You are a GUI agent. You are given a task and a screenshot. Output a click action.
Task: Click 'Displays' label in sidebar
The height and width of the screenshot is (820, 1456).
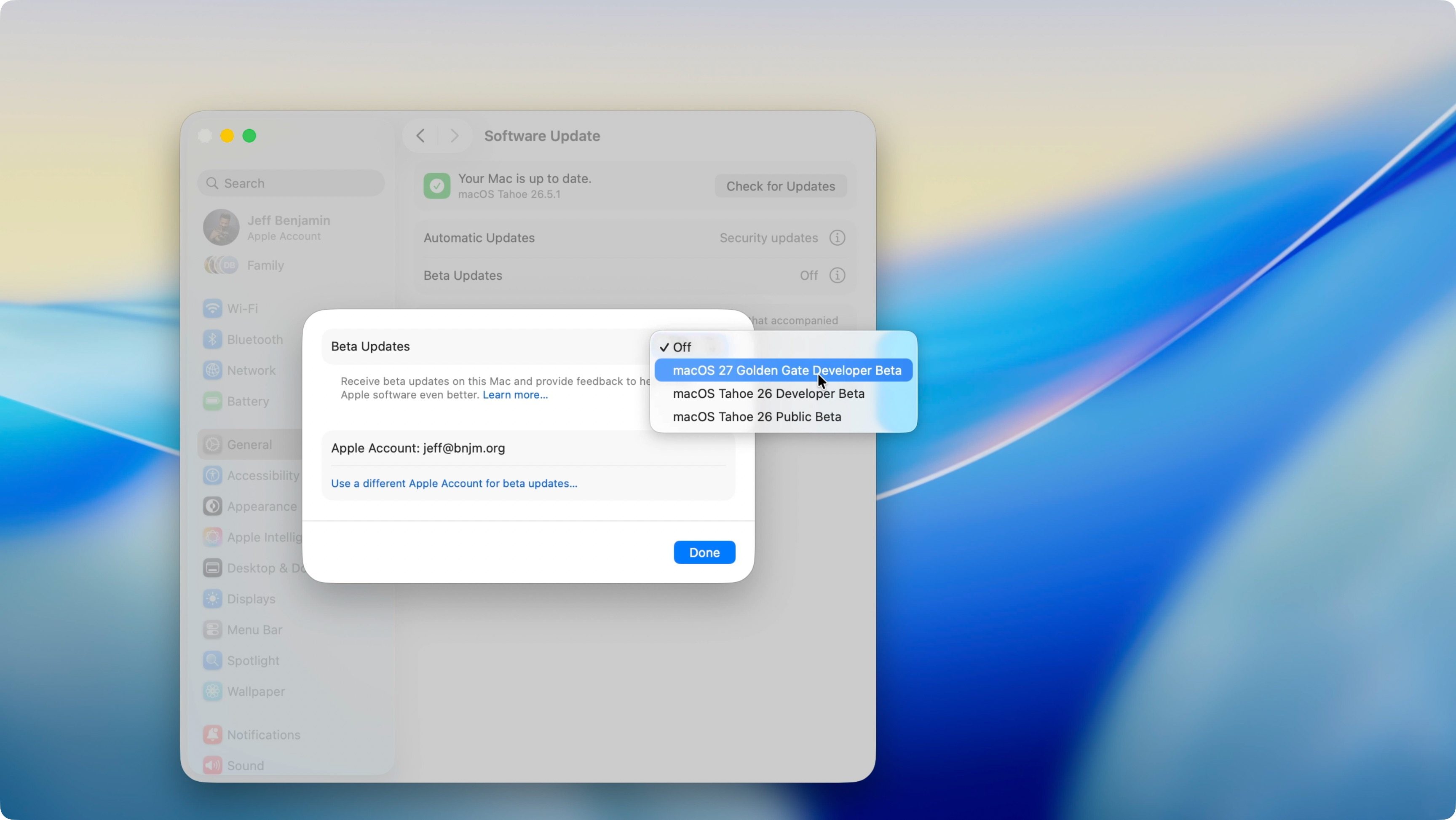pos(252,599)
